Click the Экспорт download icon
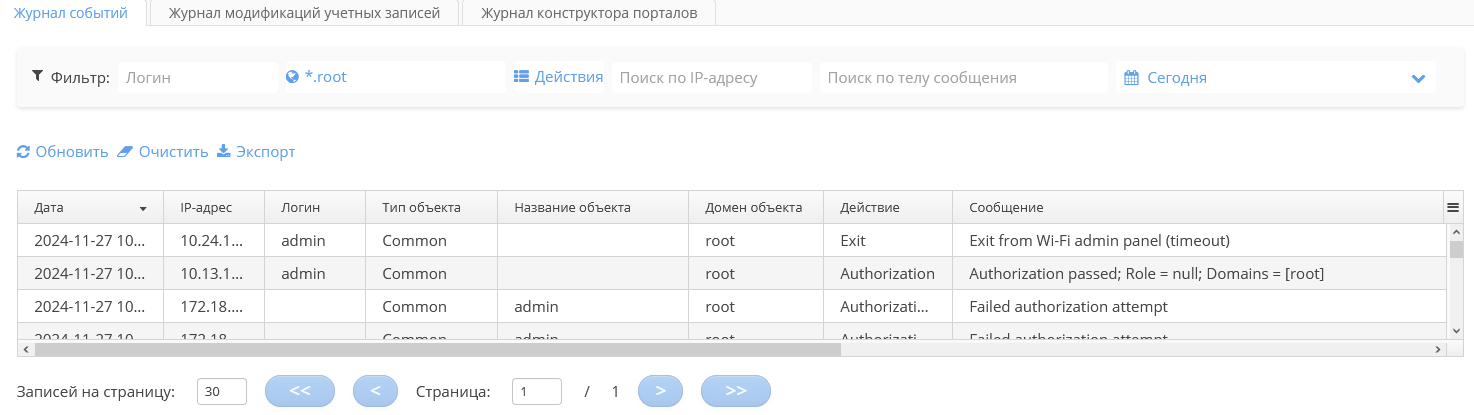The width and height of the screenshot is (1474, 415). [x=224, y=152]
